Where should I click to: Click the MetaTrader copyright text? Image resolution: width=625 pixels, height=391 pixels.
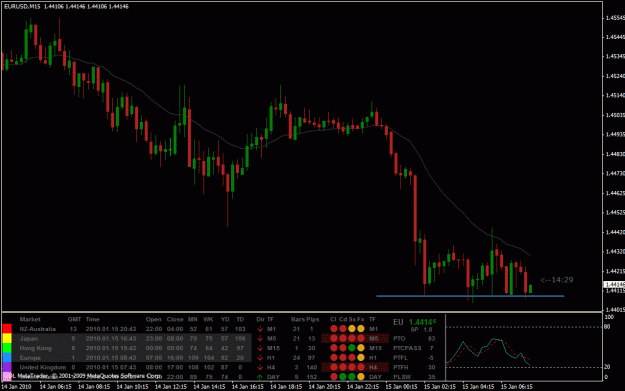86,375
